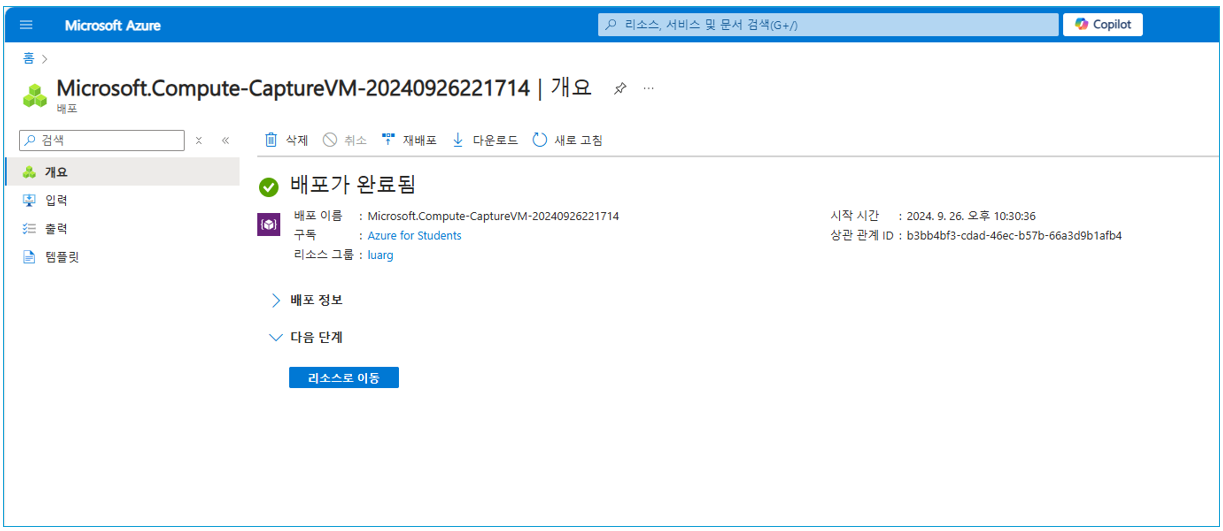Click 취소 toolbar button

click(345, 140)
